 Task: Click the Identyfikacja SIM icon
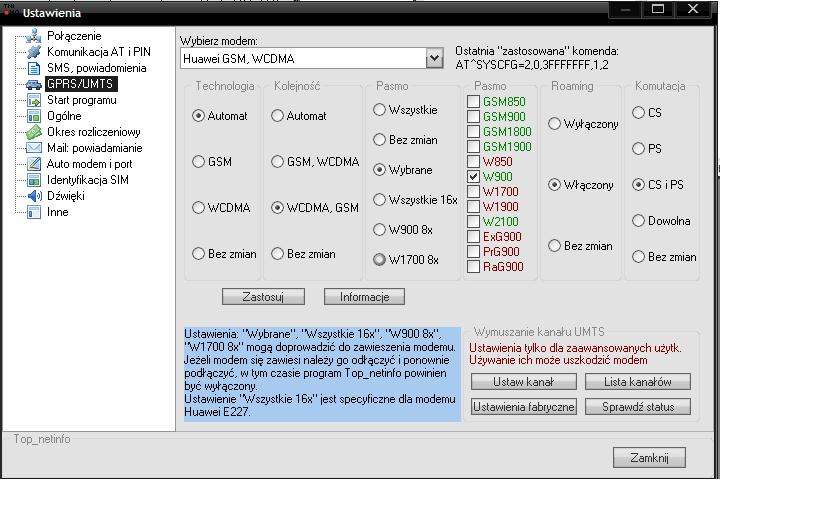point(34,180)
